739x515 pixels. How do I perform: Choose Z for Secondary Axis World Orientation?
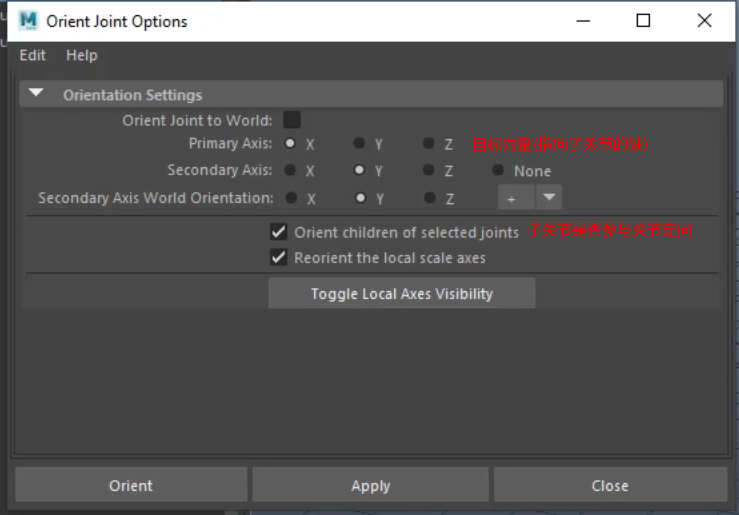pyautogui.click(x=430, y=198)
